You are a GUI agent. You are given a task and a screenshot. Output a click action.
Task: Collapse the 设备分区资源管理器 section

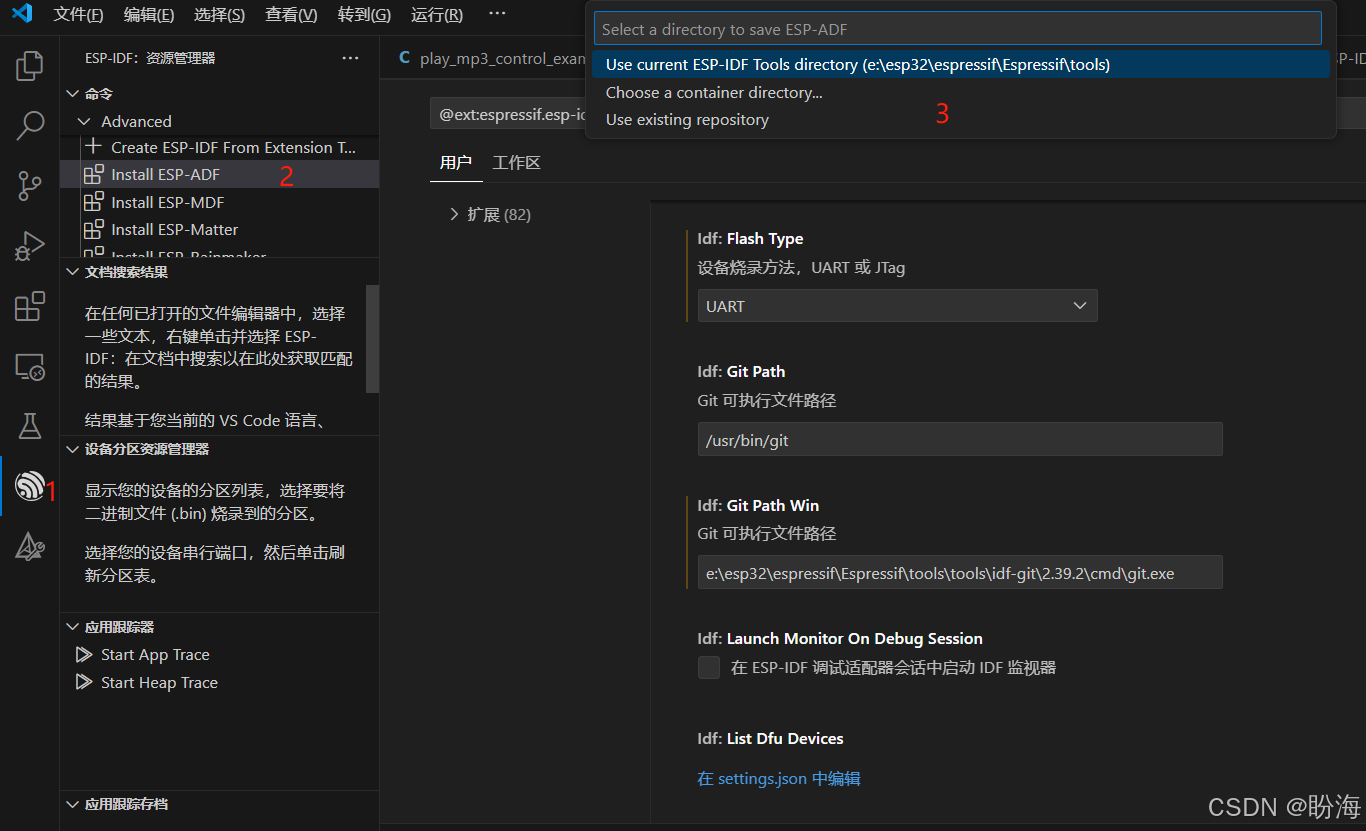click(72, 450)
